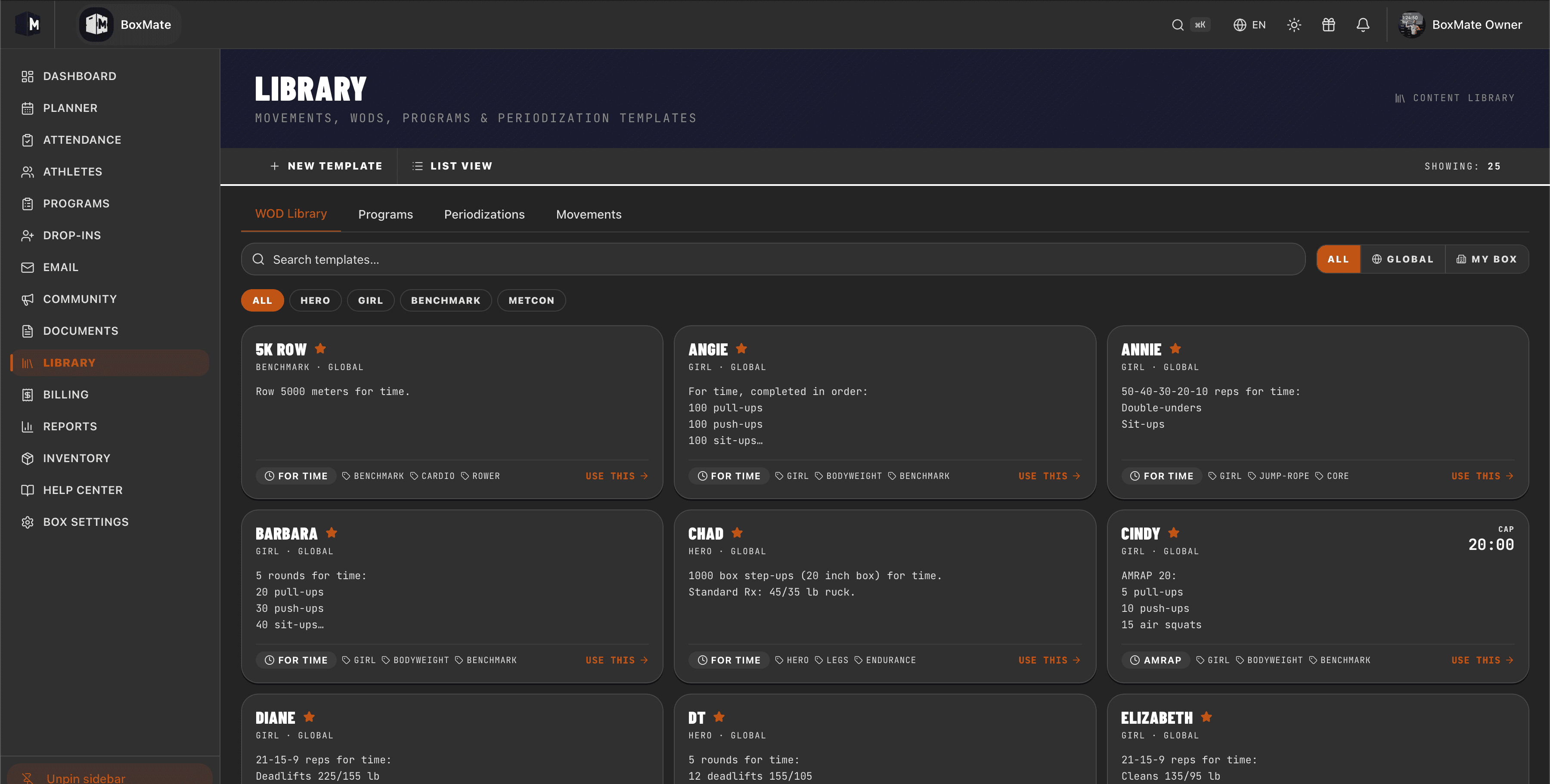Open the Inventory box icon

(x=27, y=459)
